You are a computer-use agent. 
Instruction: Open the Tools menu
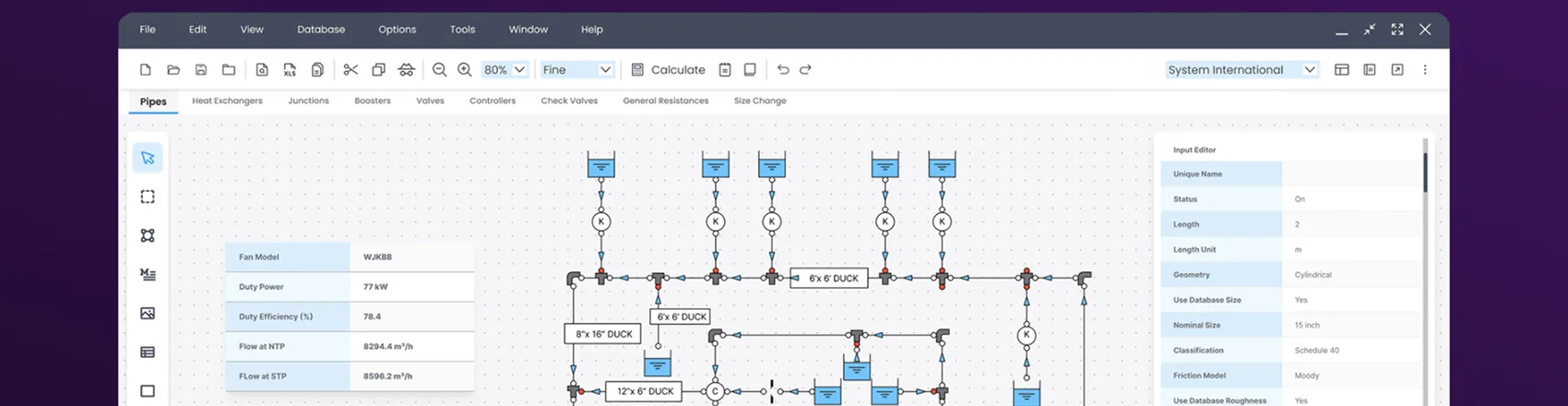pyautogui.click(x=463, y=30)
